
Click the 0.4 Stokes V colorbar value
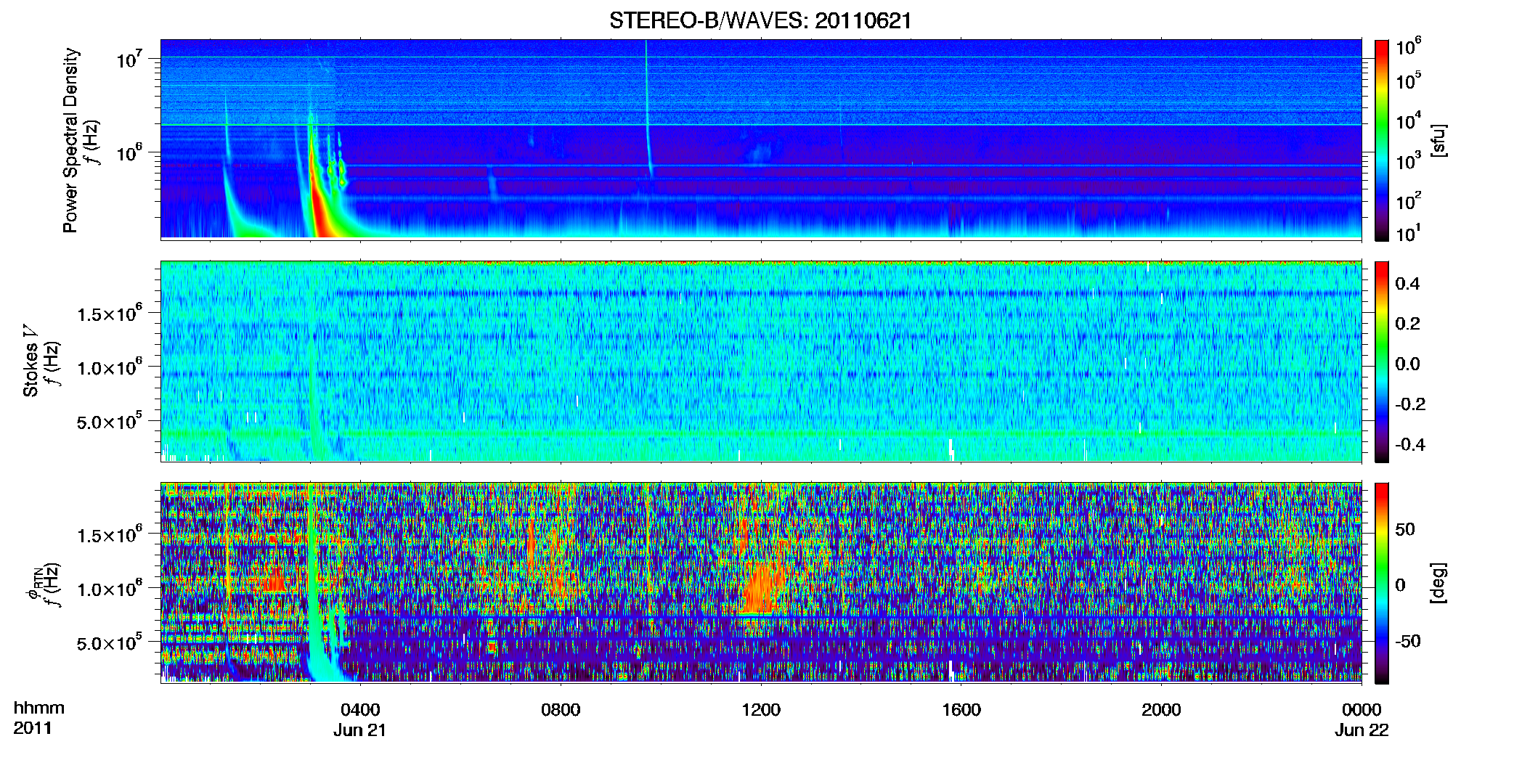pos(1407,284)
